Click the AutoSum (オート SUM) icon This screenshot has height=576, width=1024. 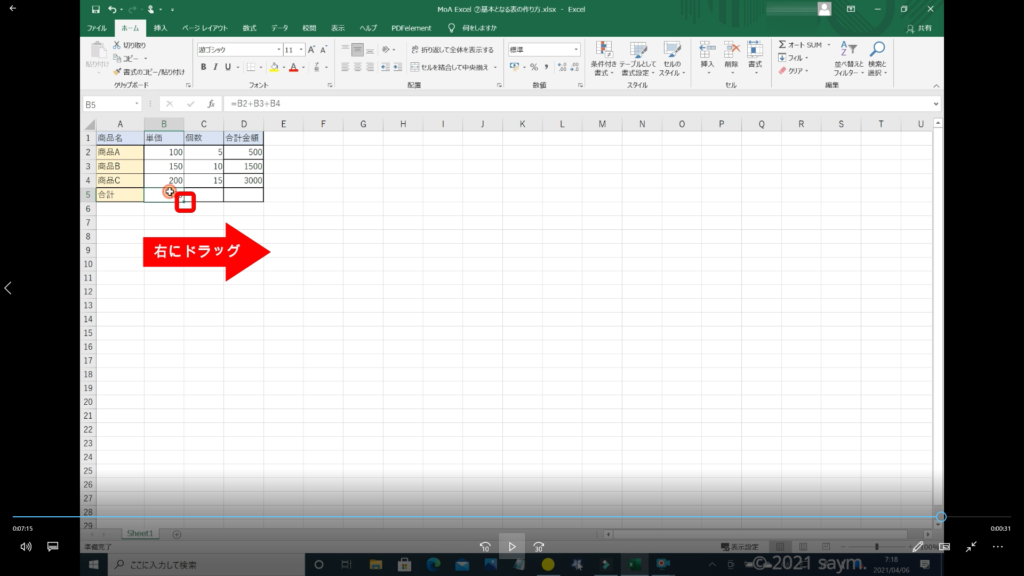(x=800, y=45)
